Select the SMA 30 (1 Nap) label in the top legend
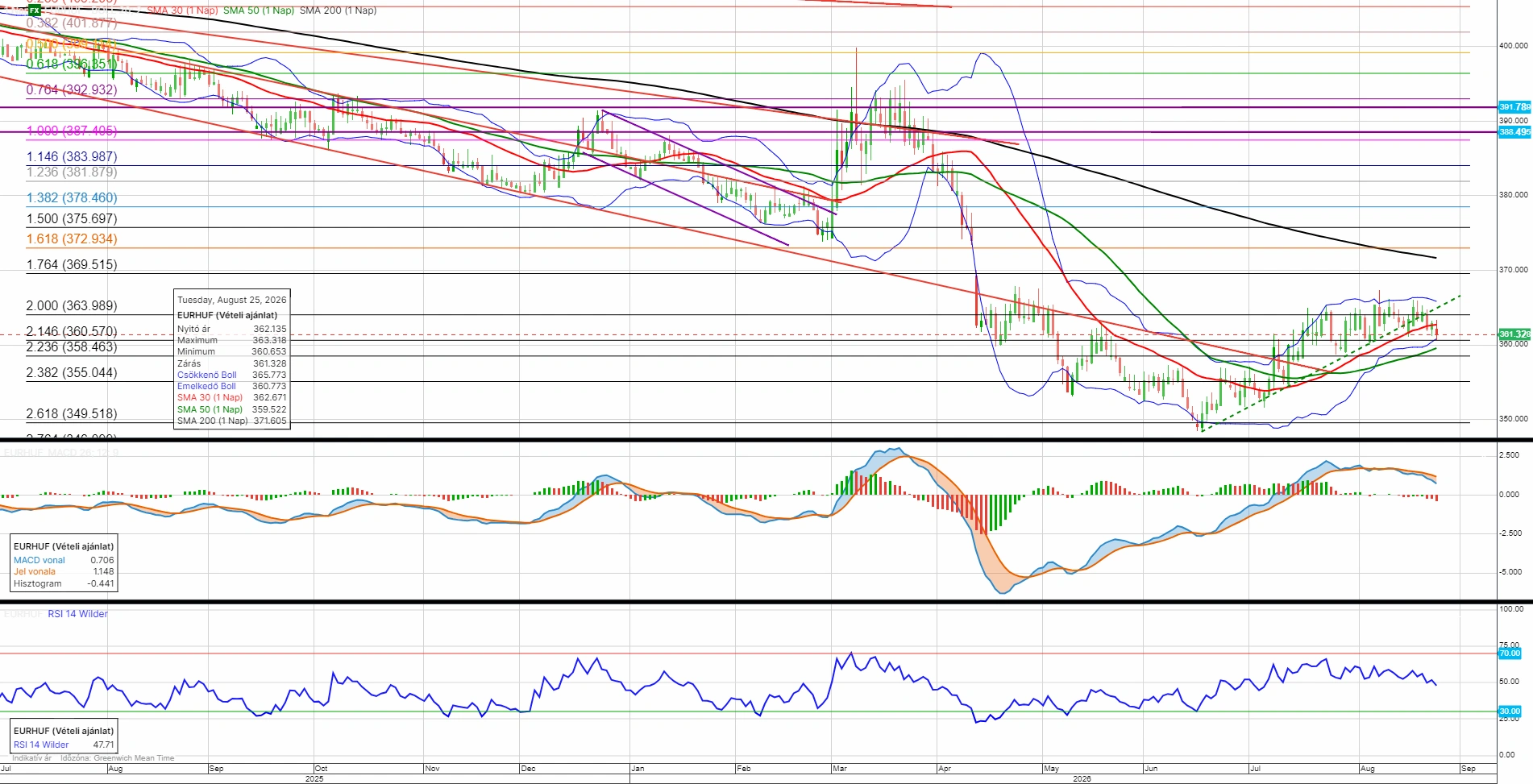Image resolution: width=1533 pixels, height=784 pixels. coord(182,10)
